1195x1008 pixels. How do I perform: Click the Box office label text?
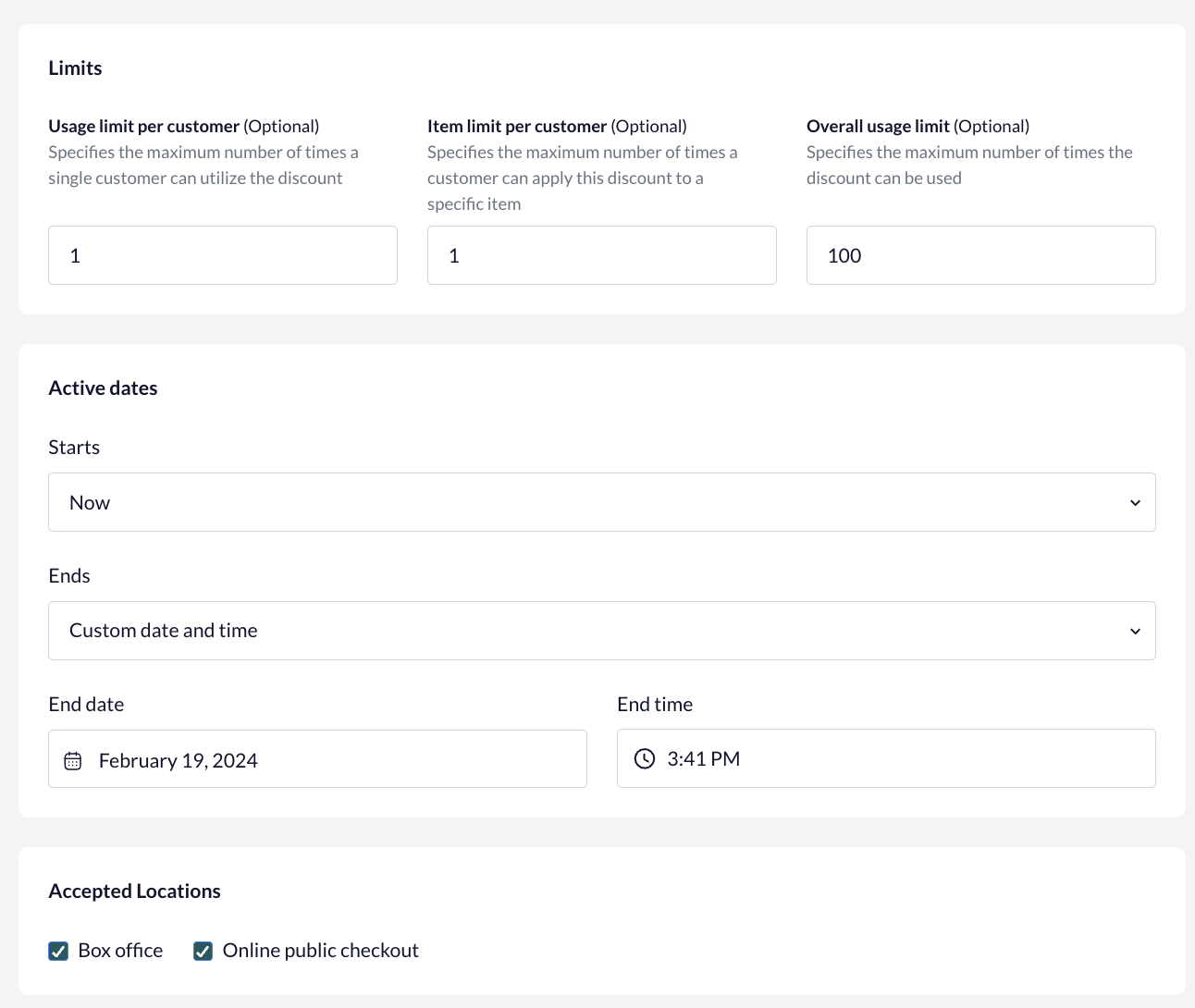(120, 951)
